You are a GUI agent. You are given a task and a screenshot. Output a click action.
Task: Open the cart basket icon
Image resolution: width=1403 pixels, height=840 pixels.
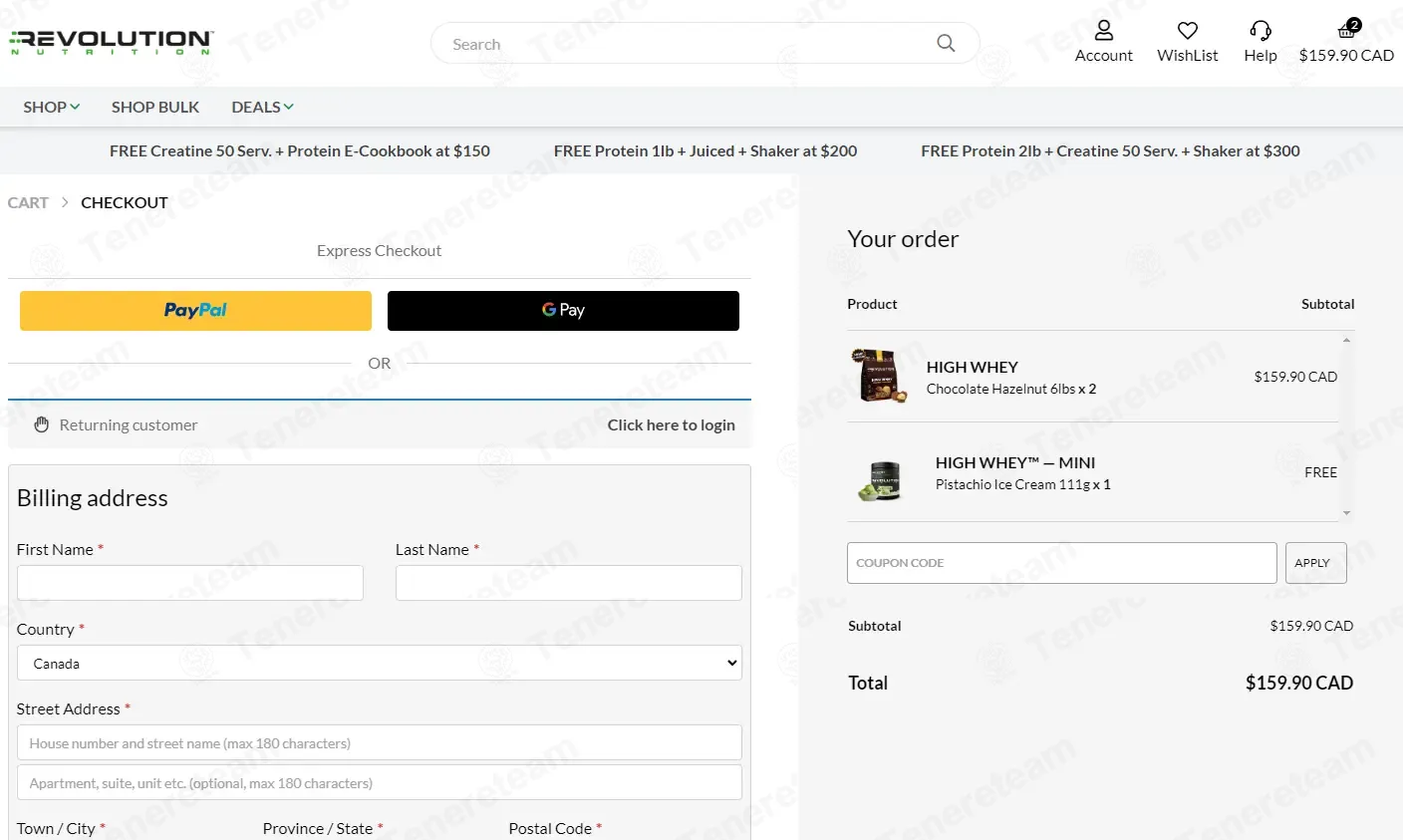pyautogui.click(x=1347, y=29)
